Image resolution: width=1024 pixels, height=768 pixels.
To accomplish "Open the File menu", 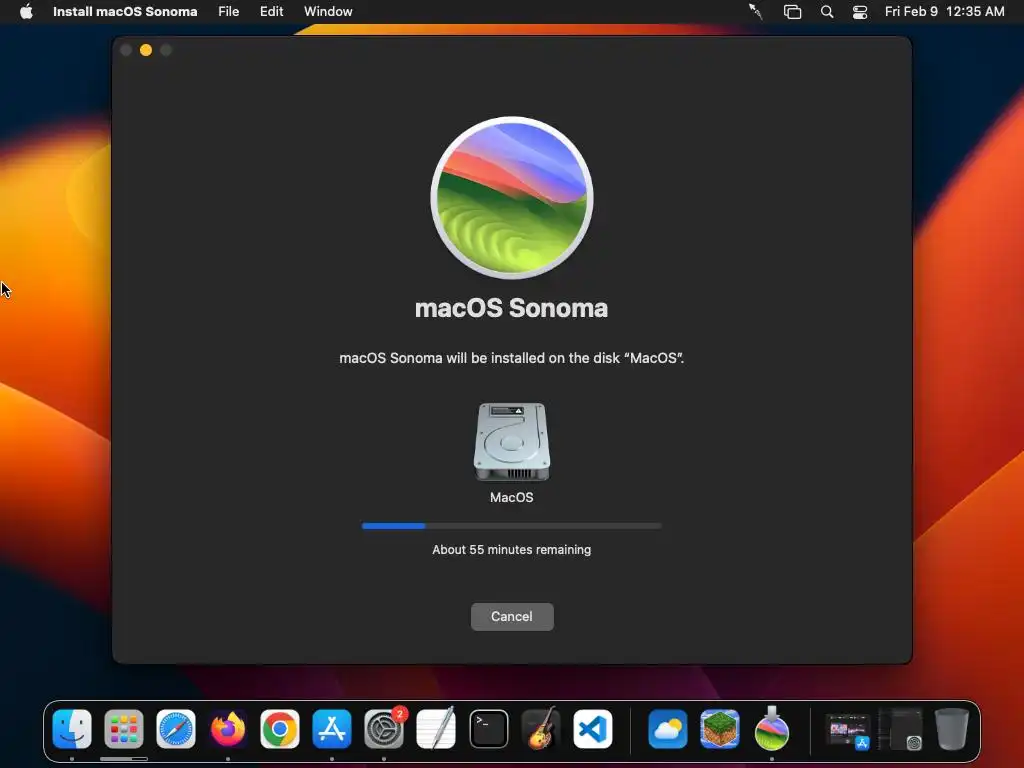I will pyautogui.click(x=229, y=12).
